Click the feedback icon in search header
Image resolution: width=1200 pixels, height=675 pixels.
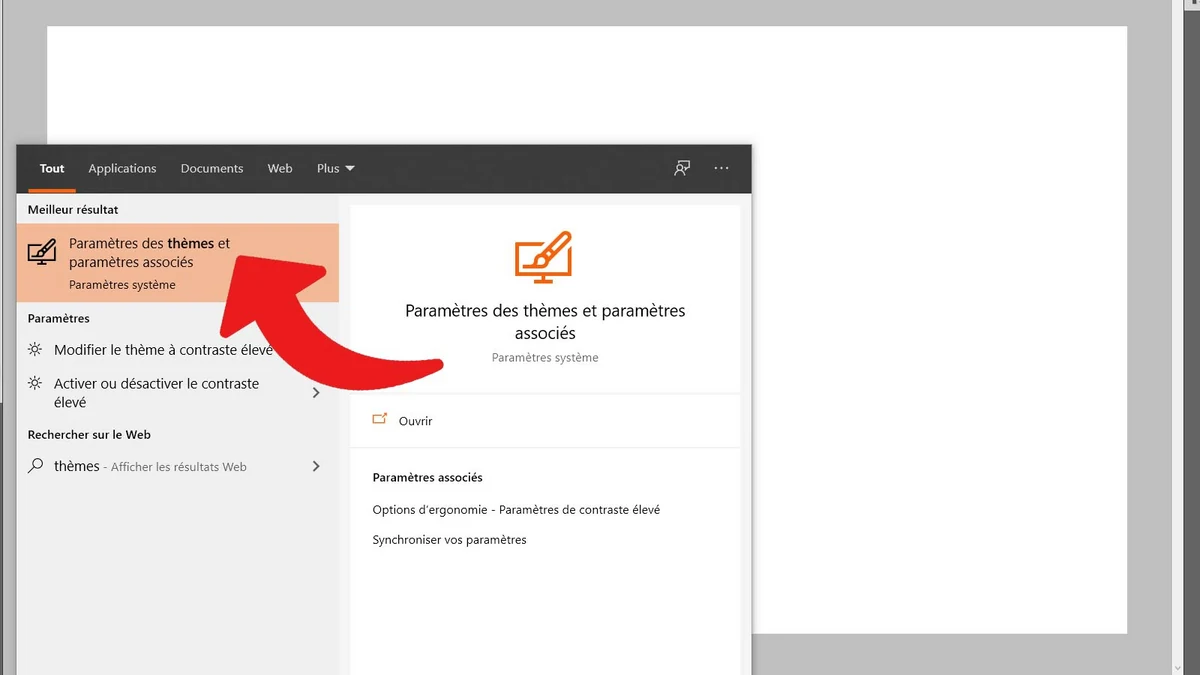click(682, 168)
